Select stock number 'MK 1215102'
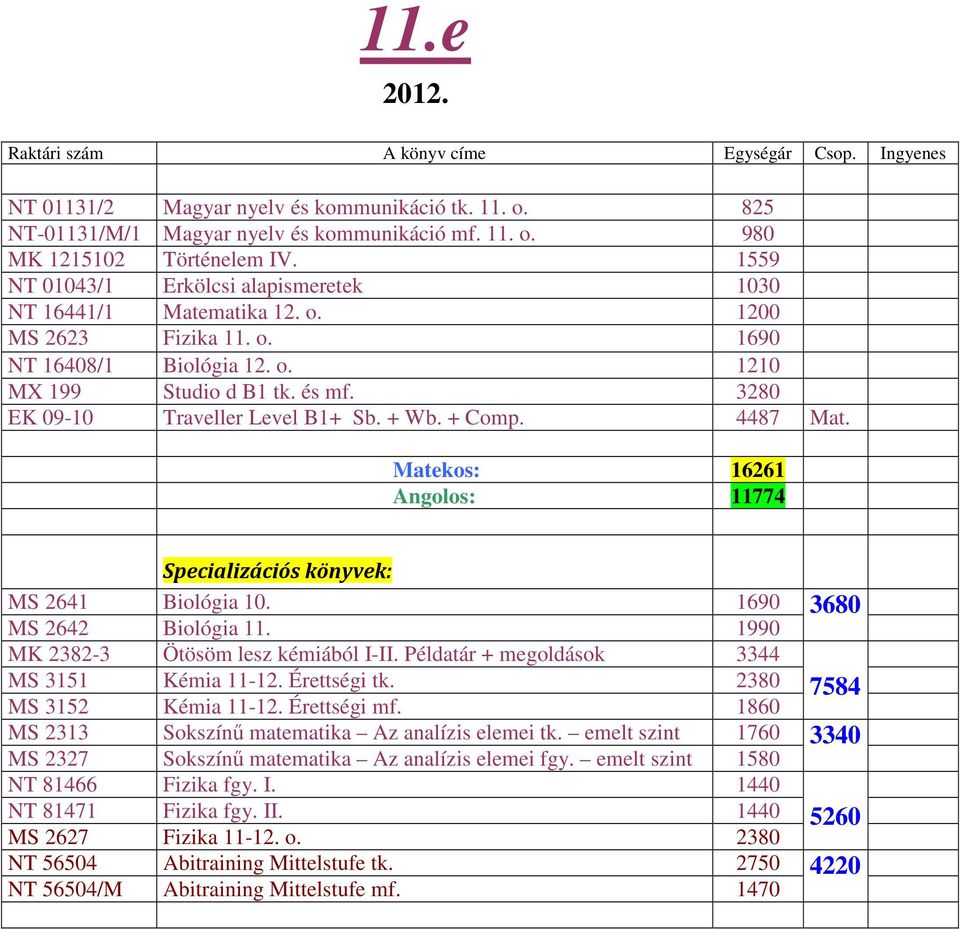Viewport: 960px width, 929px height. tap(66, 260)
